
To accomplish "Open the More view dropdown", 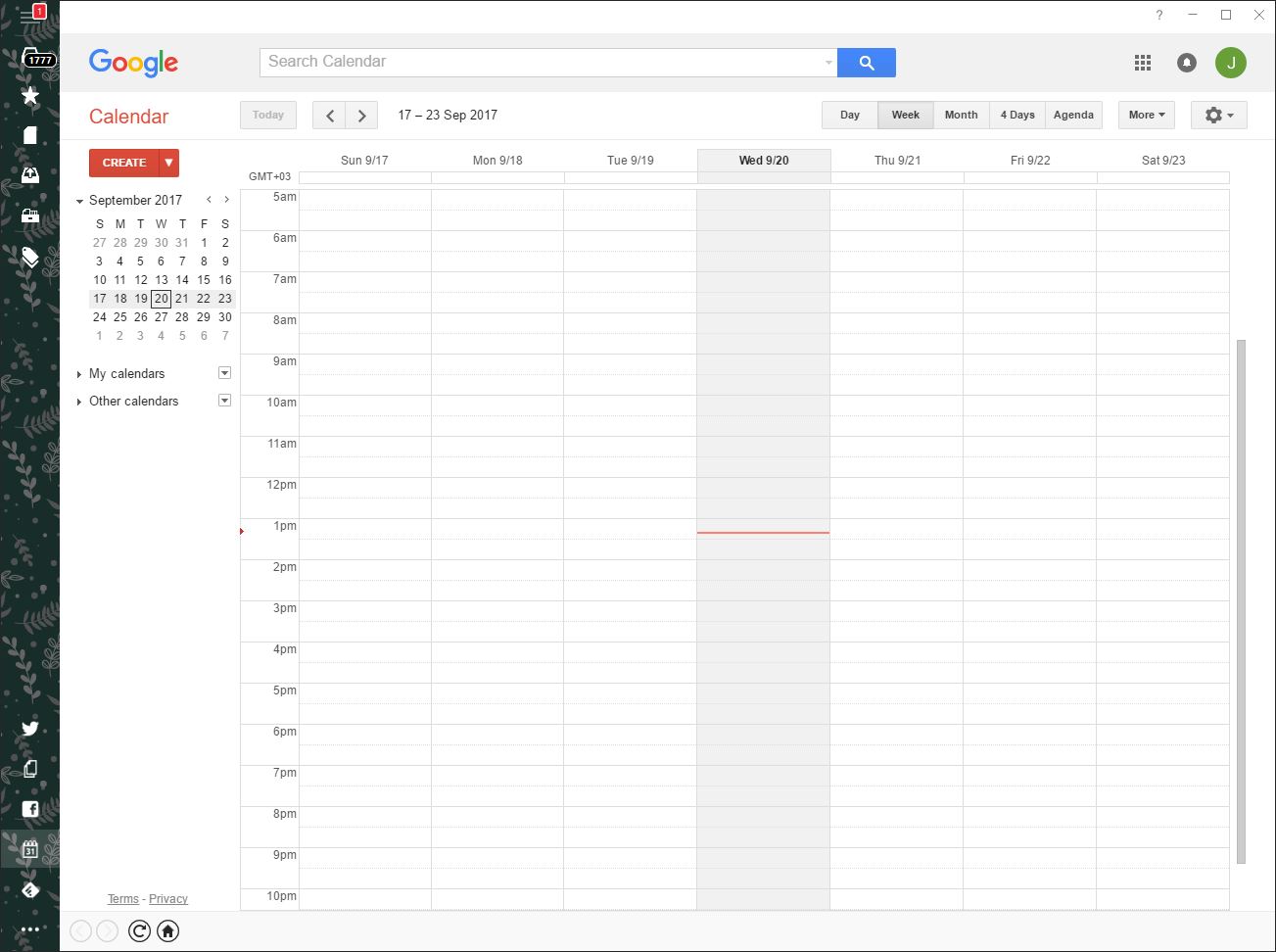I will 1145,115.
